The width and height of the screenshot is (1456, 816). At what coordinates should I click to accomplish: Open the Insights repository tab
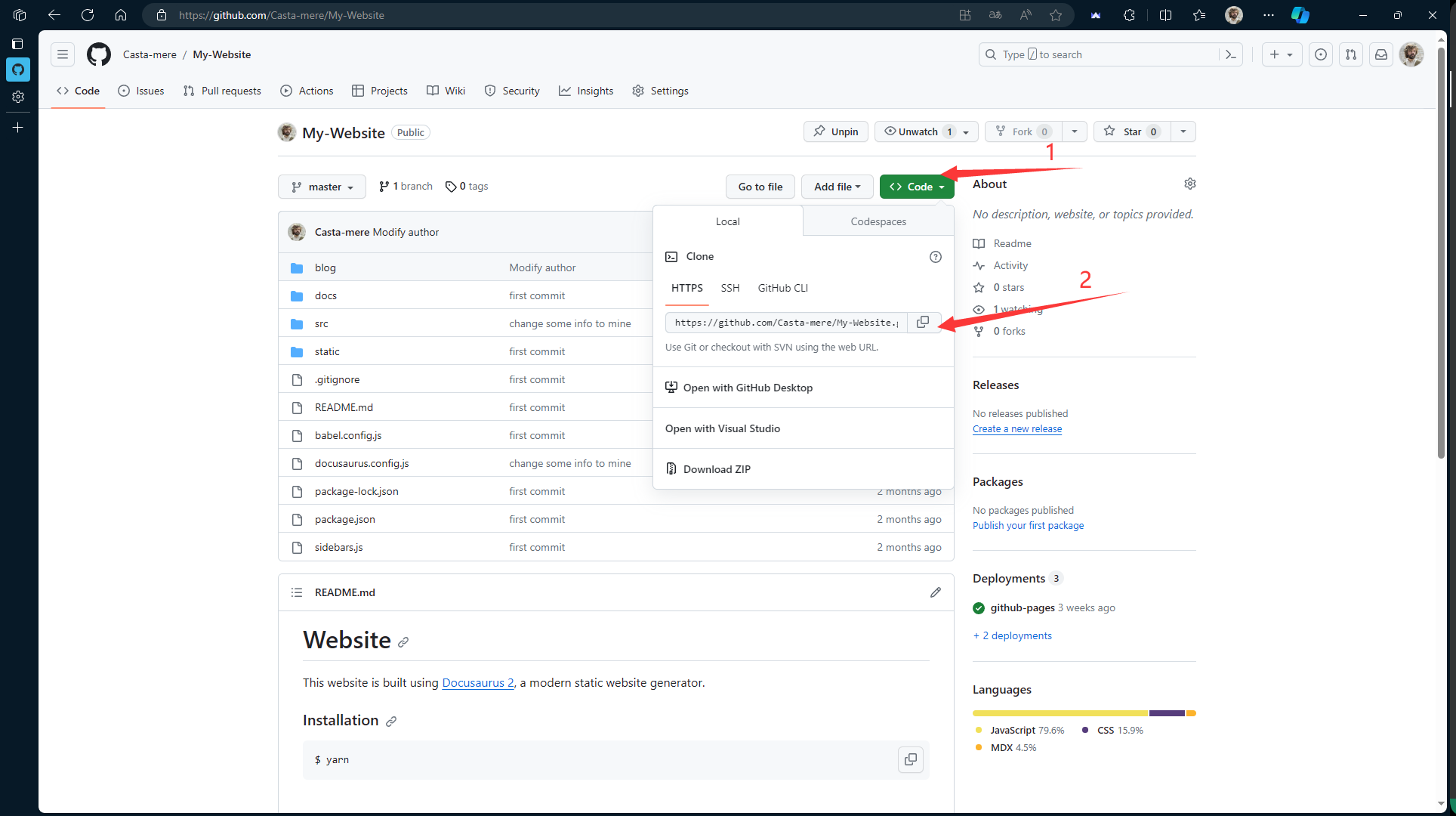[586, 91]
